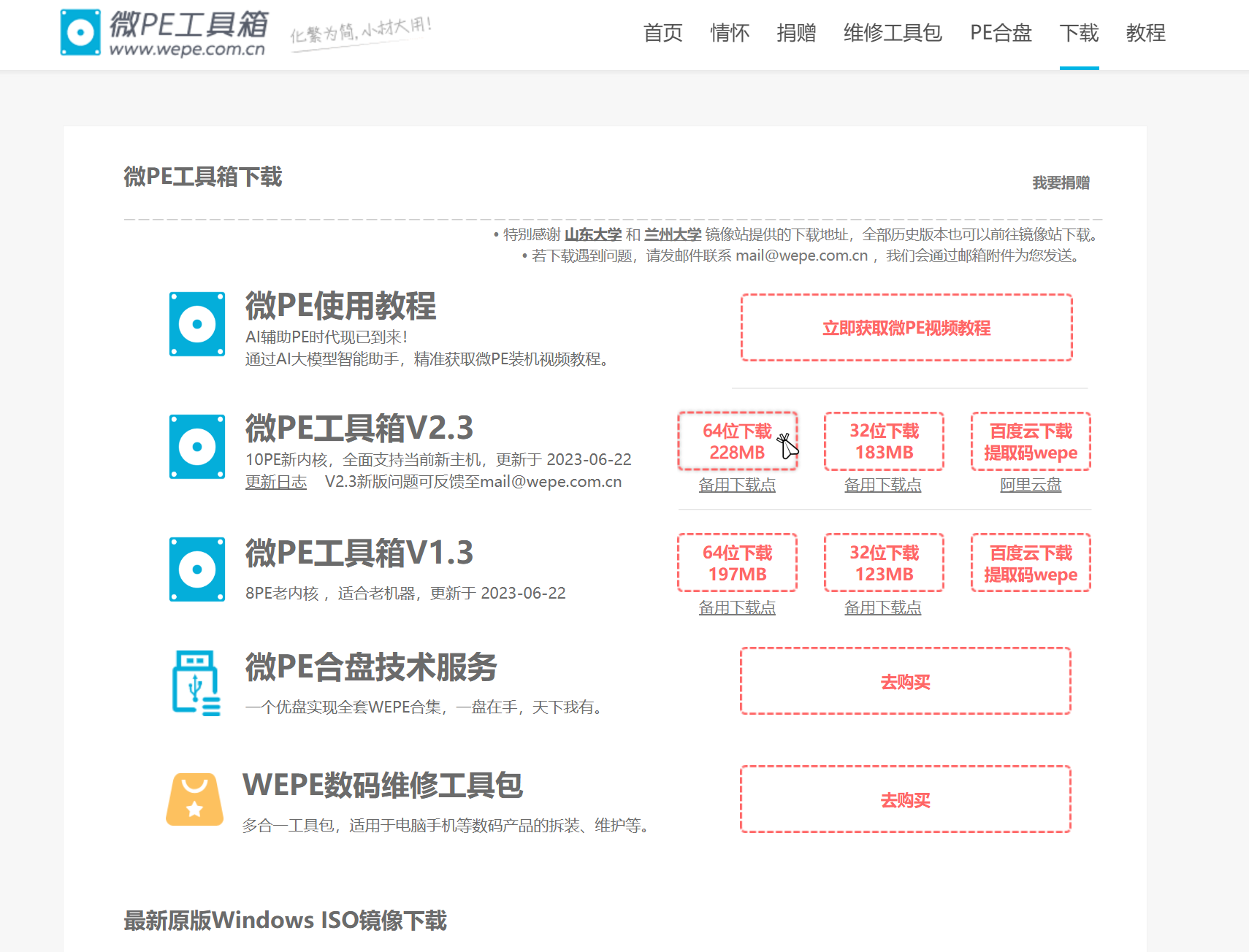Click 立即获取微PE视频教程 button

(x=906, y=328)
